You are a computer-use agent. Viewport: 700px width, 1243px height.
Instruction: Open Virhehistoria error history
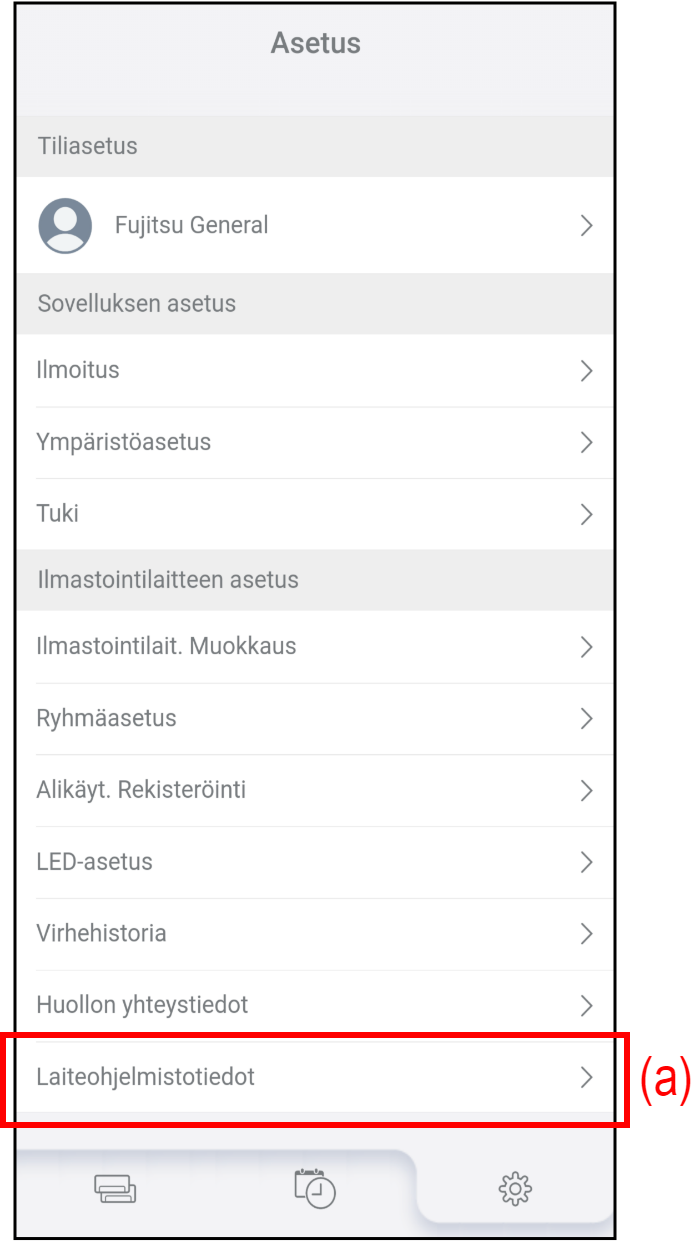coord(101,934)
